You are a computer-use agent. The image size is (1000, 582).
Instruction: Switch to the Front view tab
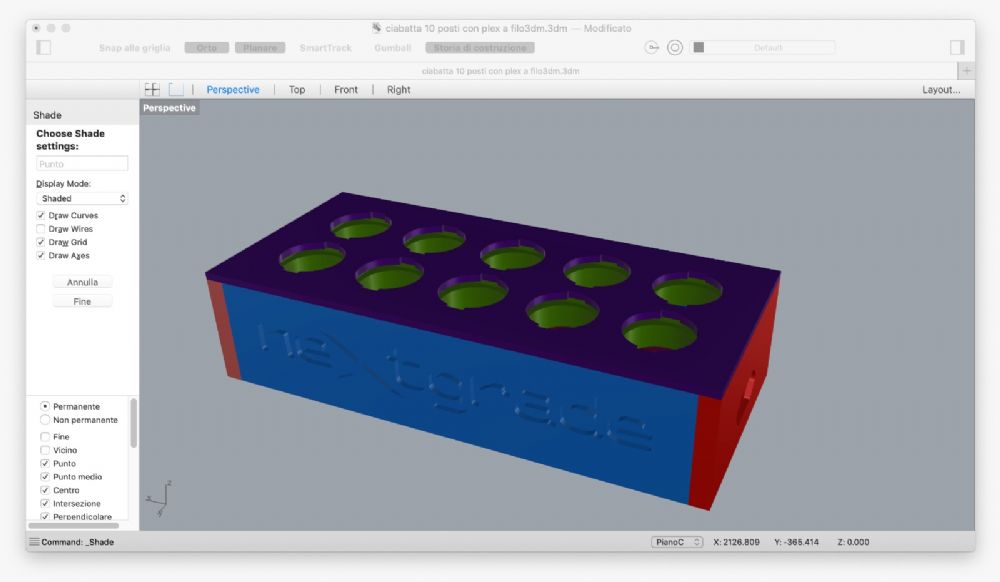tap(346, 90)
